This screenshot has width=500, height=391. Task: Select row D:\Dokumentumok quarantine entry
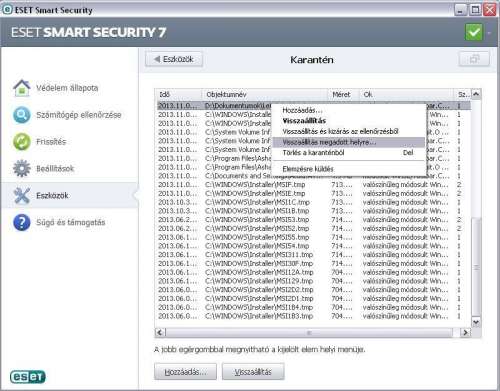pos(314,106)
